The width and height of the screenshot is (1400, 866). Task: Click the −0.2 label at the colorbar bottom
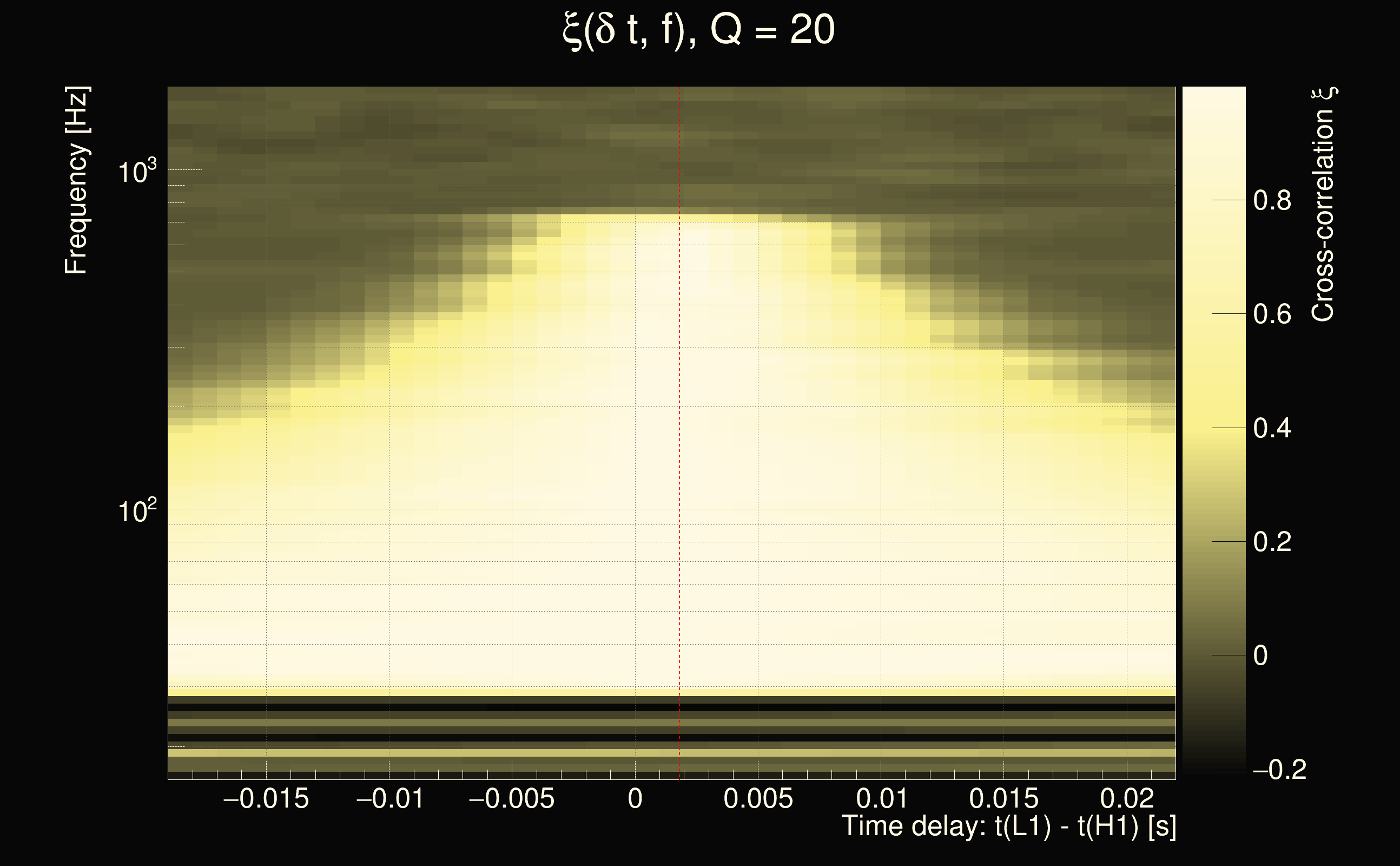(x=1279, y=770)
